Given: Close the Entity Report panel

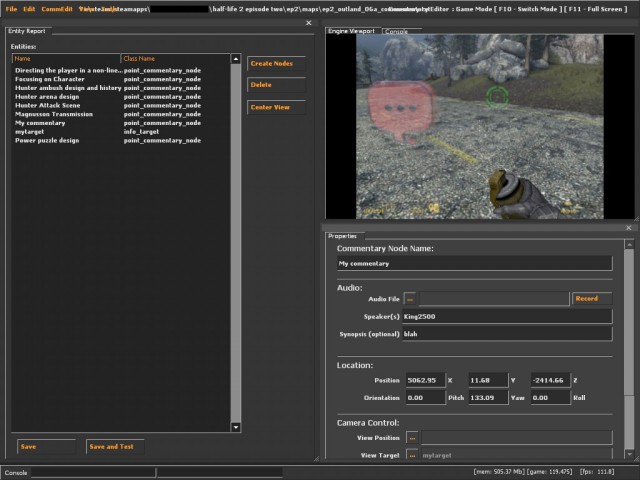Looking at the screenshot, I should click(x=309, y=23).
